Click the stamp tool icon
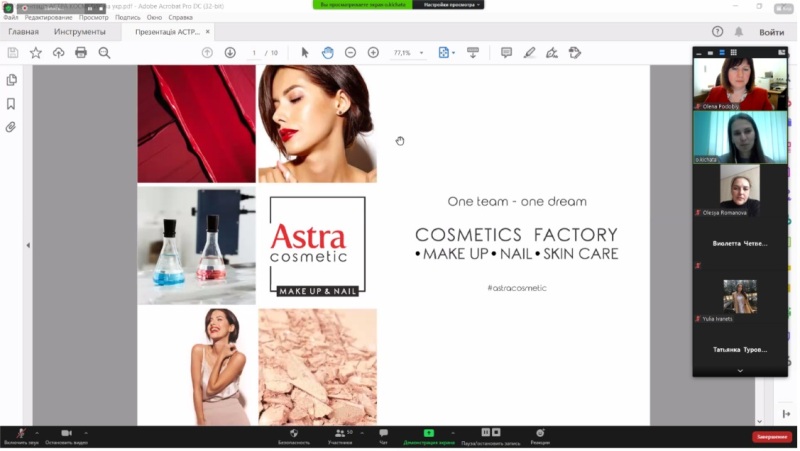 coord(575,53)
